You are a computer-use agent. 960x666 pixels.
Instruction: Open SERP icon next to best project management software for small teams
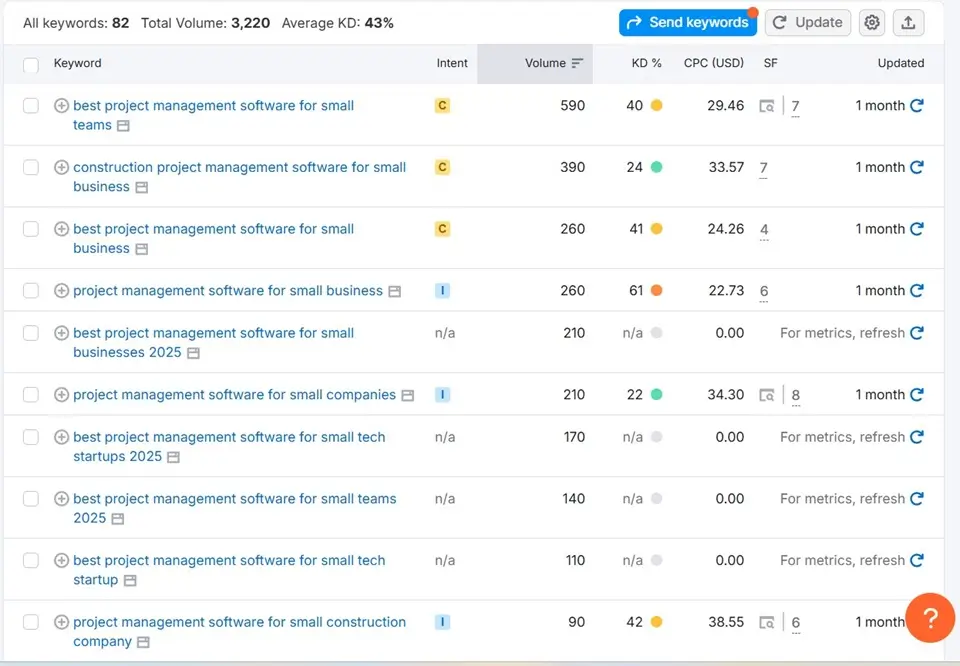click(x=123, y=125)
